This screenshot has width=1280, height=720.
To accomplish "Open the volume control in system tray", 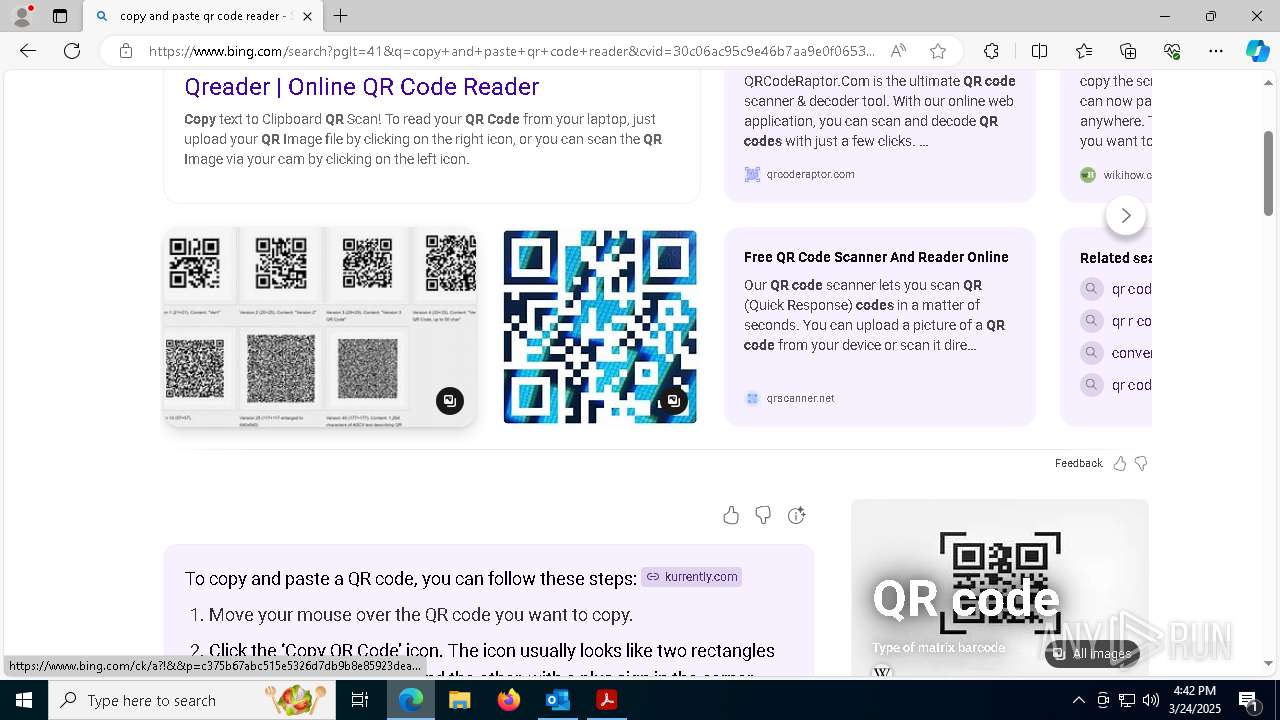I will (1151, 700).
